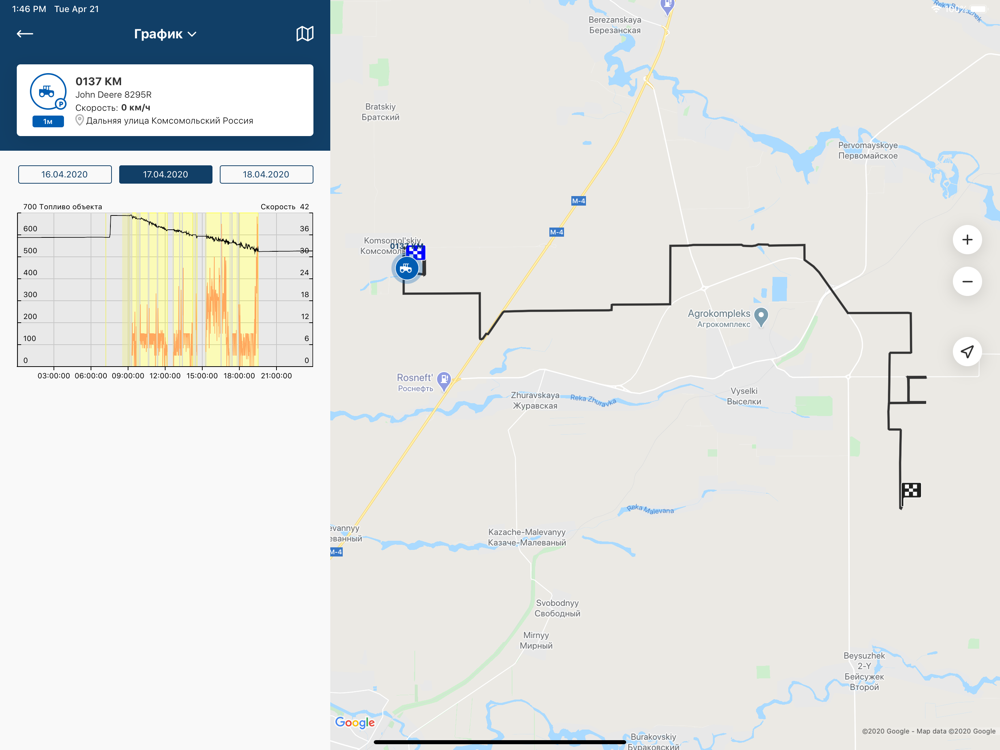This screenshot has height=750, width=1000.
Task: Tap the black checkered start flag marker
Action: (x=911, y=490)
